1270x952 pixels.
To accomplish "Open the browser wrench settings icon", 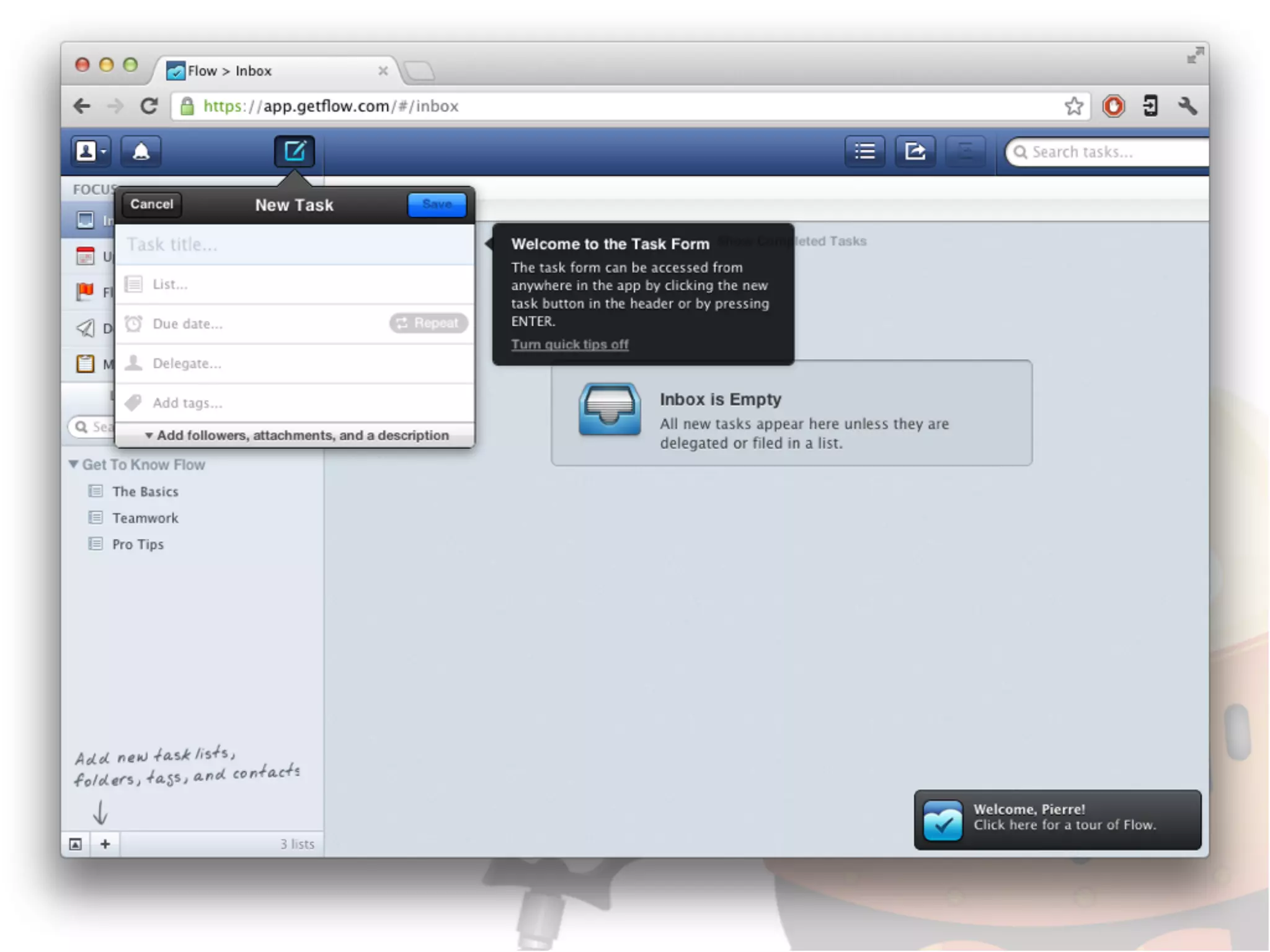I will pyautogui.click(x=1187, y=106).
